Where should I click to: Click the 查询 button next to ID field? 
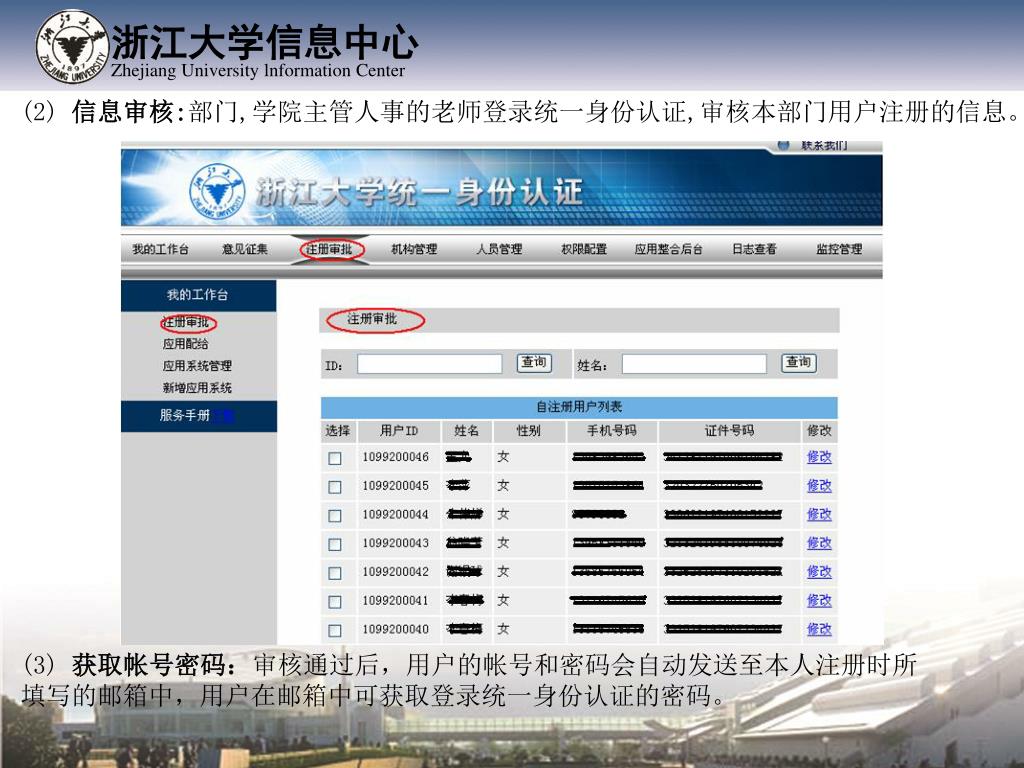[534, 362]
